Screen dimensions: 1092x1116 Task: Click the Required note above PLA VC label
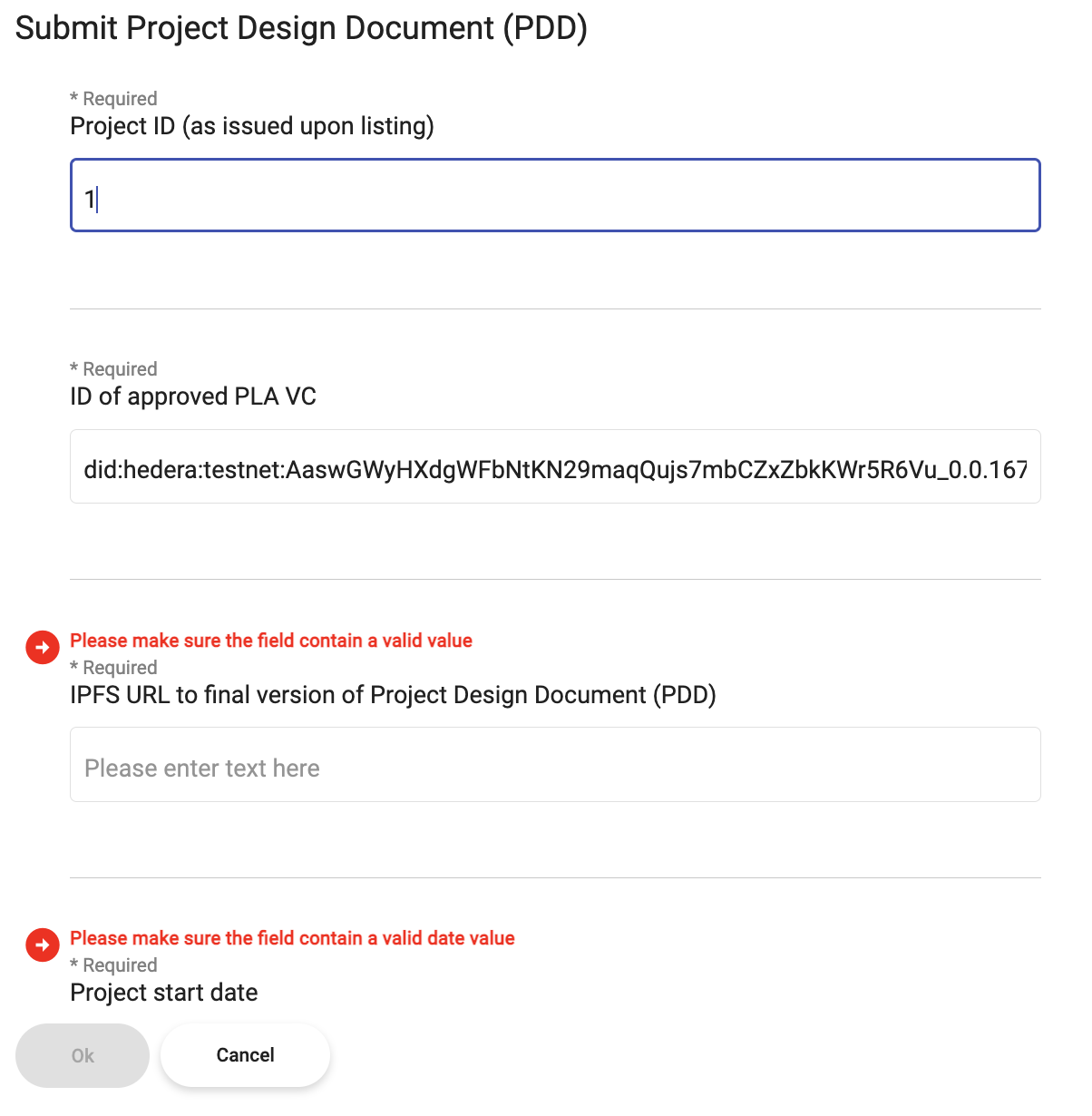114,369
